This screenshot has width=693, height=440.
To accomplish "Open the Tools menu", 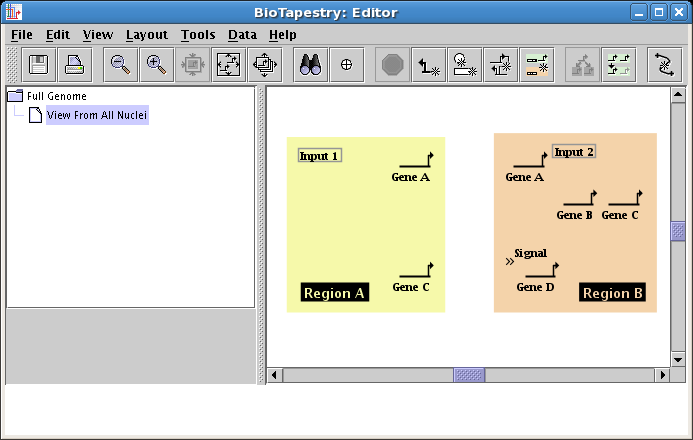I will (198, 34).
